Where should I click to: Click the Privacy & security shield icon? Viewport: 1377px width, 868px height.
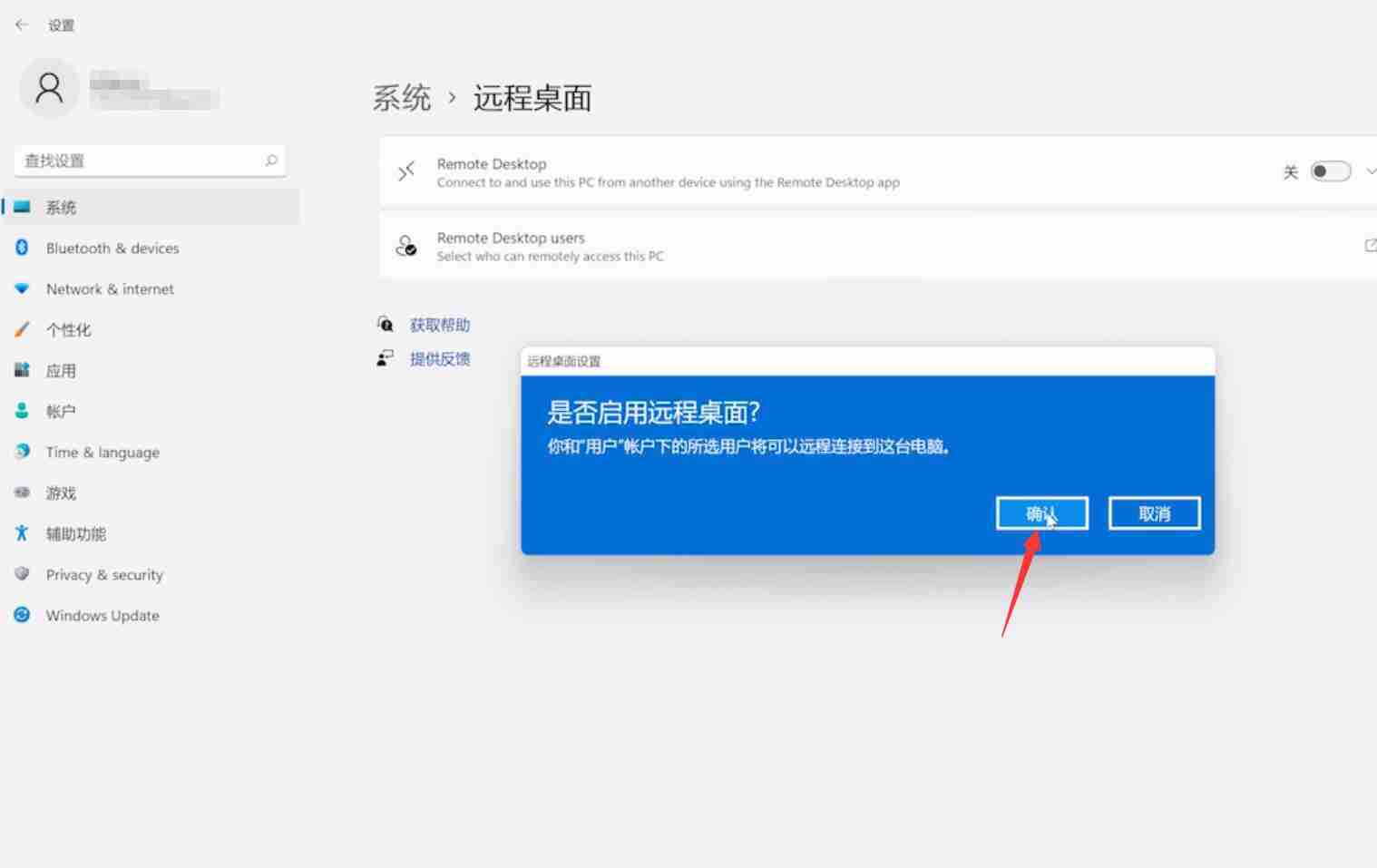pyautogui.click(x=22, y=574)
